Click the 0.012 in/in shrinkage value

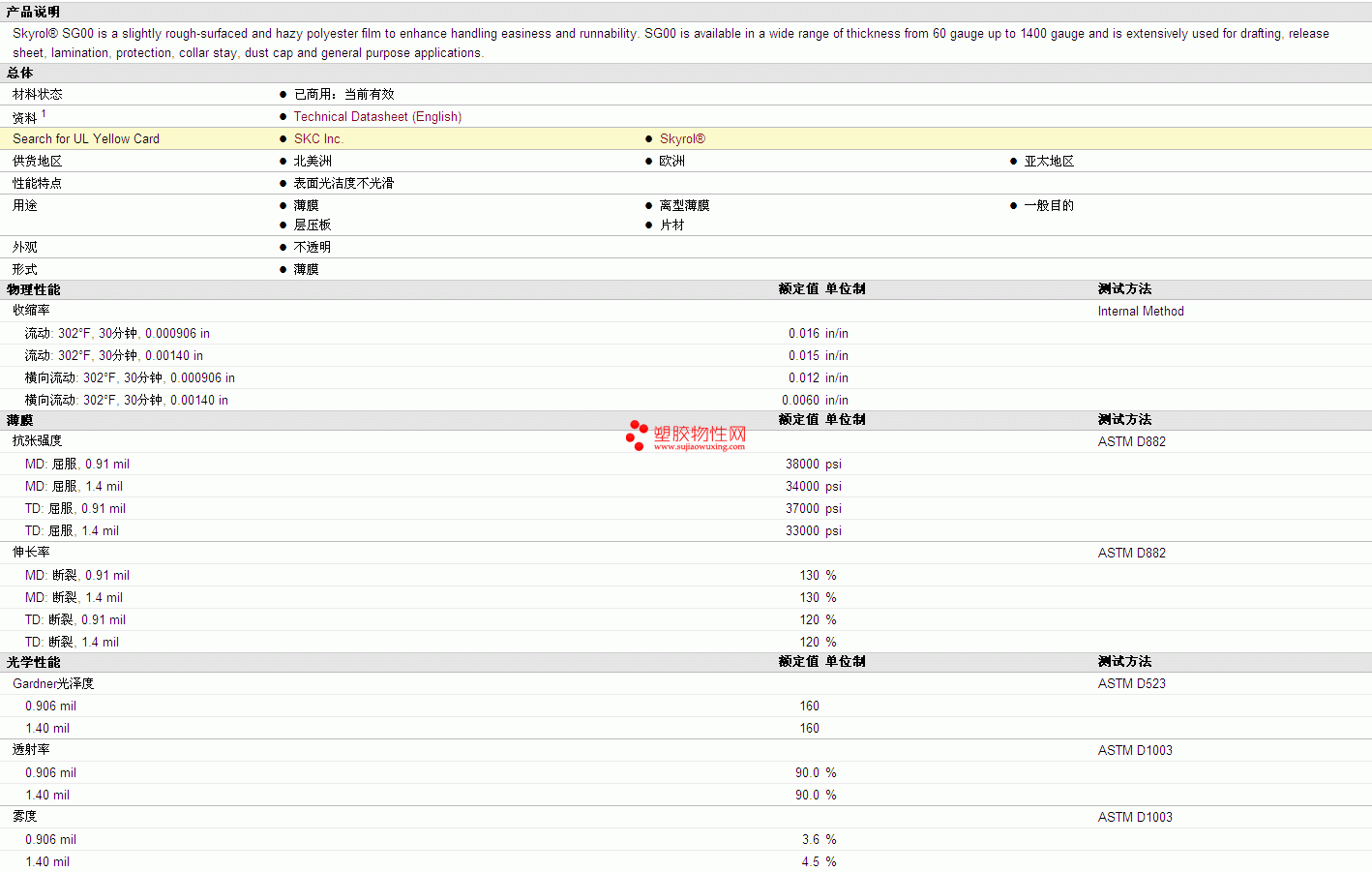pyautogui.click(x=819, y=377)
